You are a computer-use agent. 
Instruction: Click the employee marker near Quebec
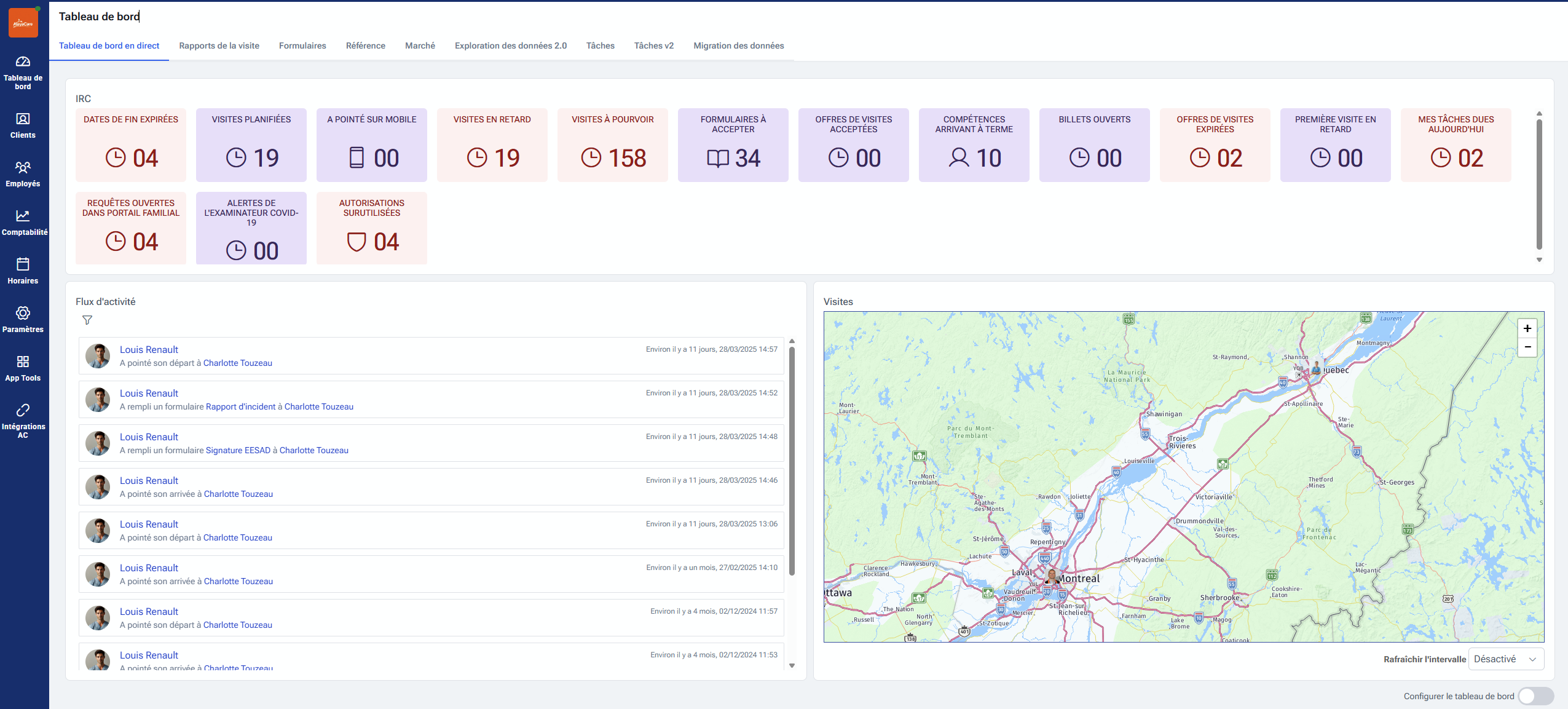tap(1316, 369)
